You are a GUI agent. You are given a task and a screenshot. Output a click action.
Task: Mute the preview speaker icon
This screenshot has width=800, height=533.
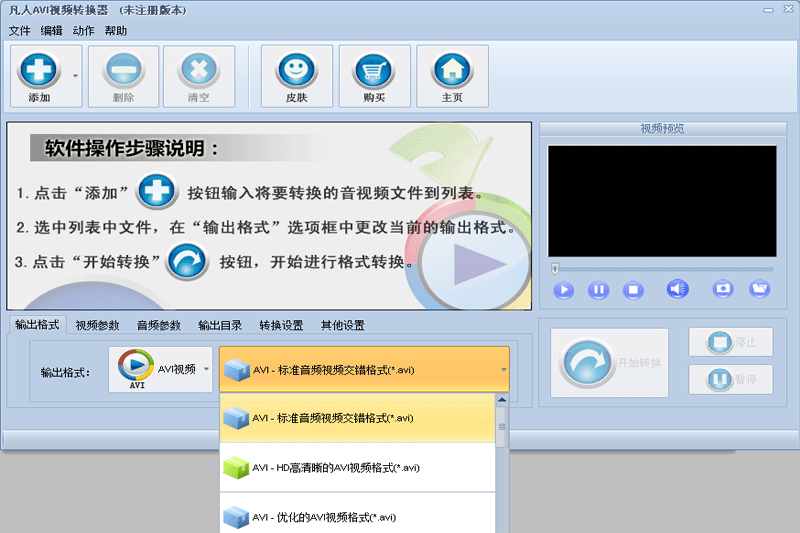[x=678, y=289]
